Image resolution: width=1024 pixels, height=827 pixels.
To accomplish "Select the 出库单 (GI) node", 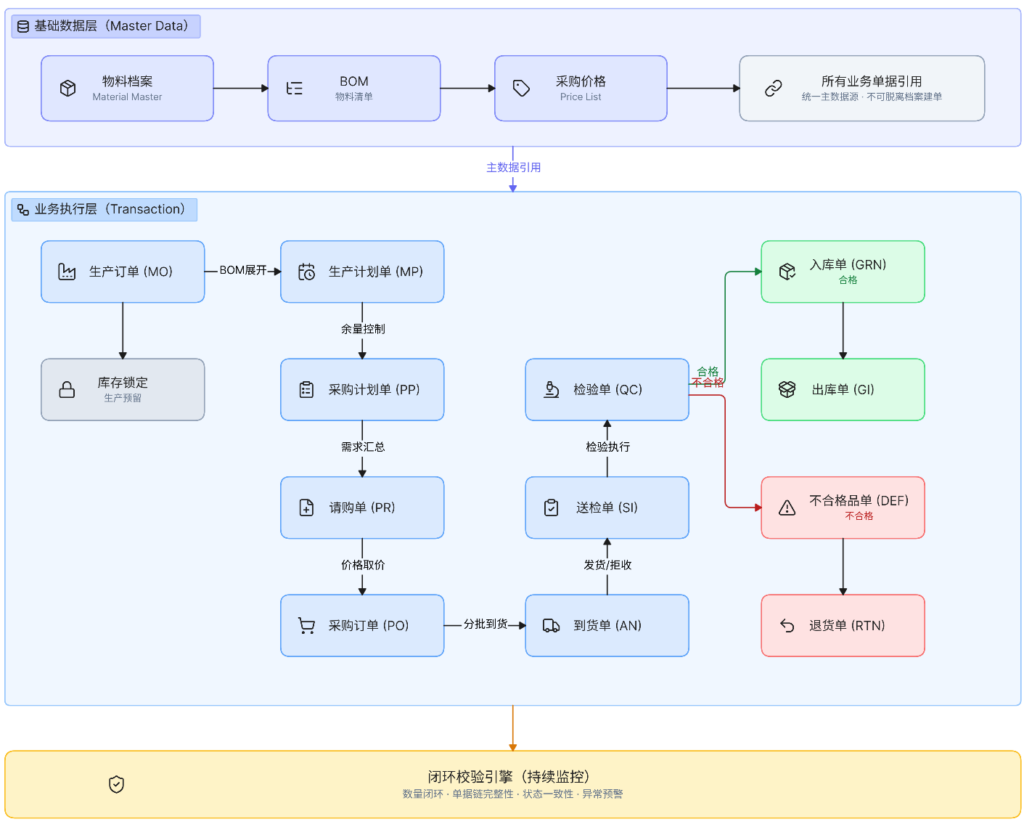I will [x=843, y=390].
